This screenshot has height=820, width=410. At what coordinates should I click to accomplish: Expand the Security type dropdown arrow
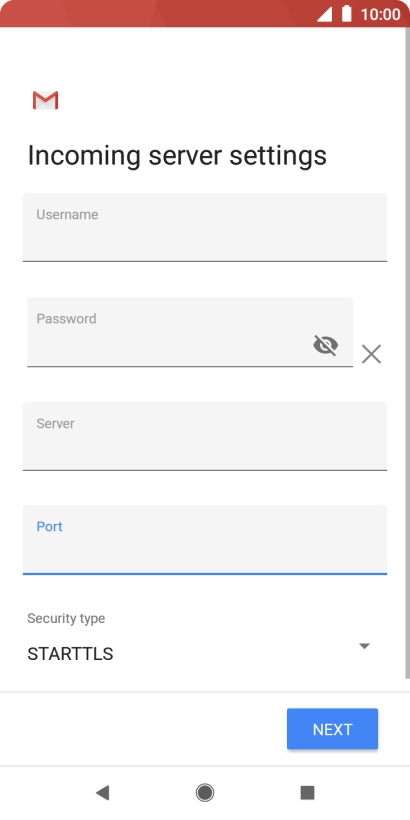tap(365, 646)
